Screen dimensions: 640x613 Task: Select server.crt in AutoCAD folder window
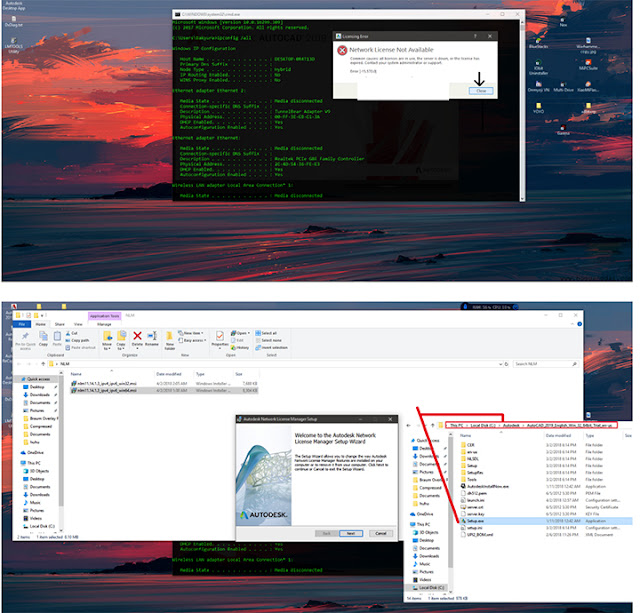tap(472, 507)
